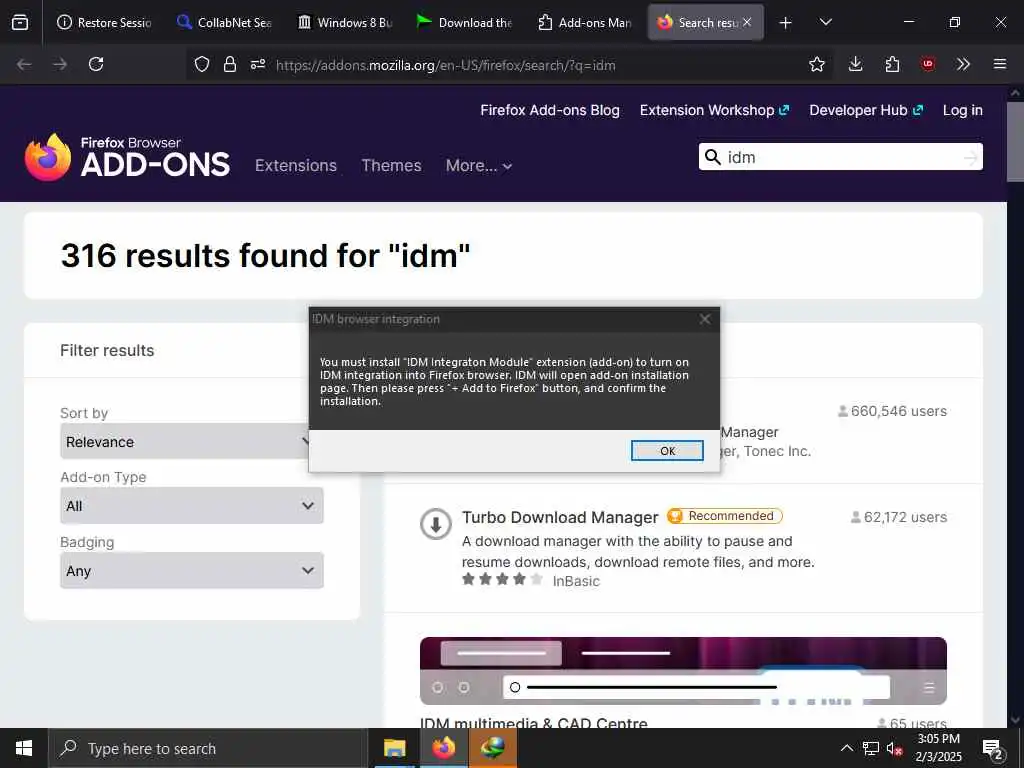
Task: Open Internet Download Manager taskbar icon
Action: pos(492,748)
